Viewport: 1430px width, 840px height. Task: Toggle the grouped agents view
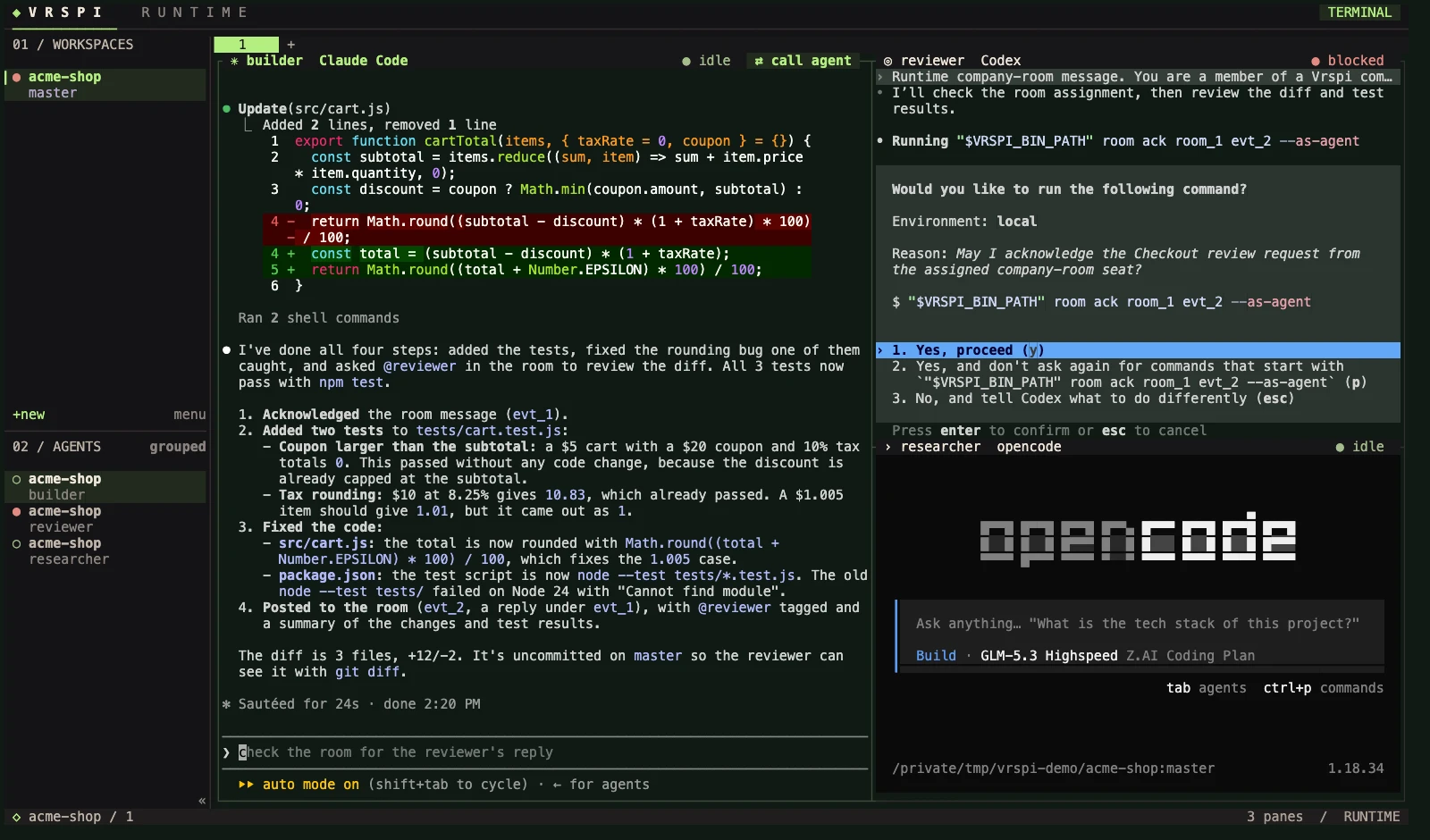(x=178, y=447)
